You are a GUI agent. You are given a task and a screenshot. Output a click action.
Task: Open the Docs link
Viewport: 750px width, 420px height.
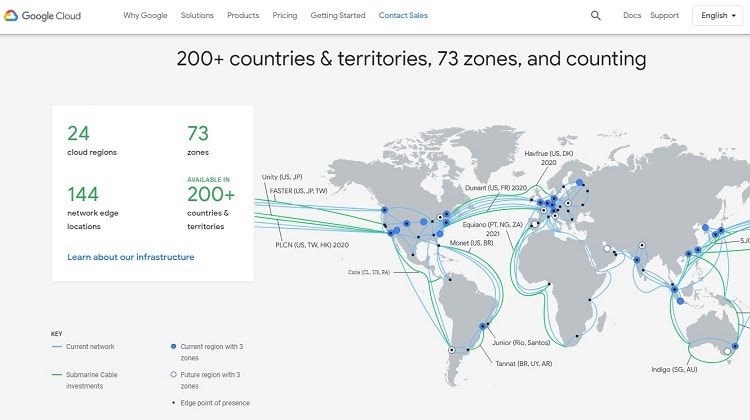point(632,15)
